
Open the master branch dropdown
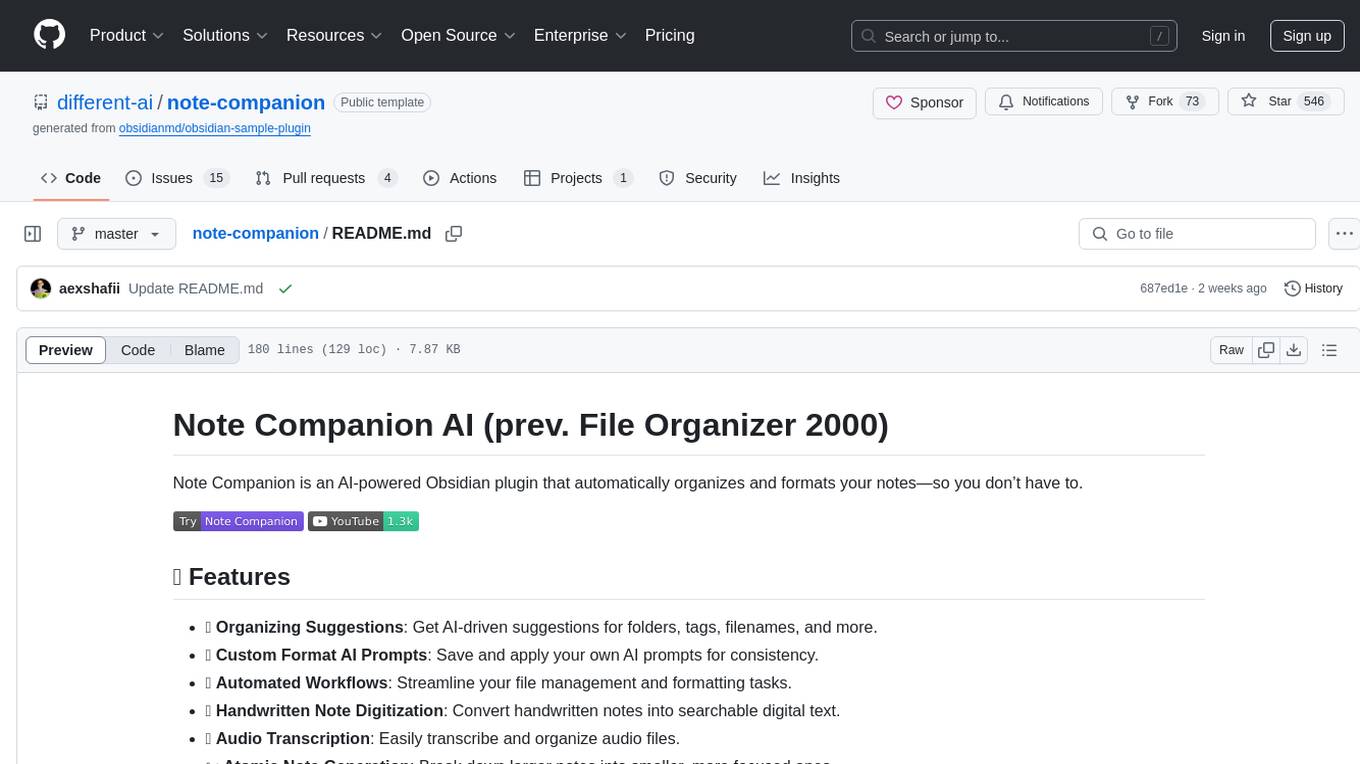point(116,234)
